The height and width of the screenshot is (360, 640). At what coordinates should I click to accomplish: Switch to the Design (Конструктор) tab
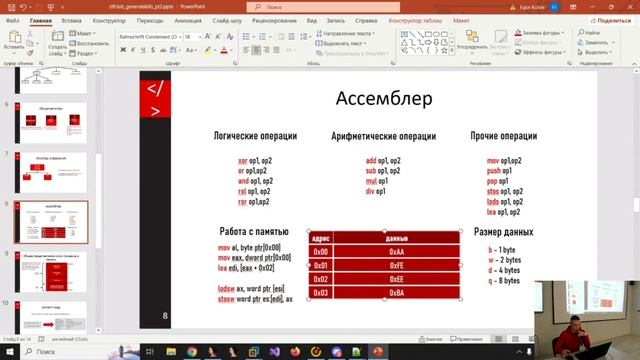point(109,20)
